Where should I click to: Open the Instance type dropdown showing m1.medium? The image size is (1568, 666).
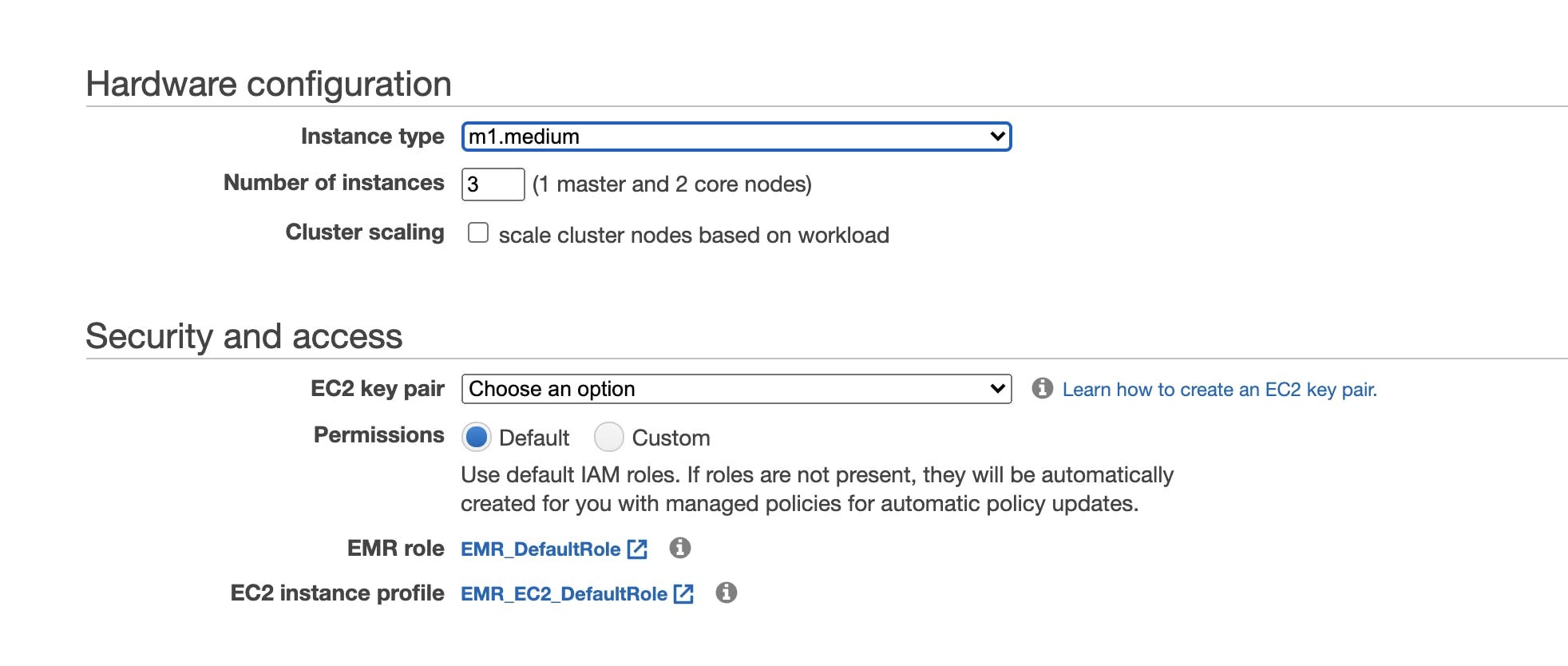click(736, 137)
